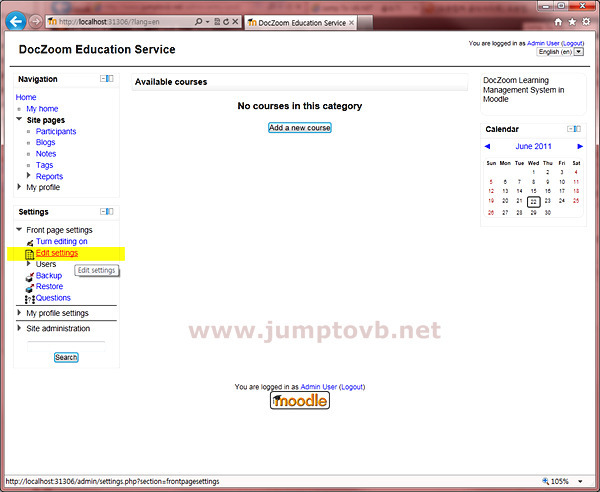Dock the Settings block to side
The image size is (600, 492).
110,212
